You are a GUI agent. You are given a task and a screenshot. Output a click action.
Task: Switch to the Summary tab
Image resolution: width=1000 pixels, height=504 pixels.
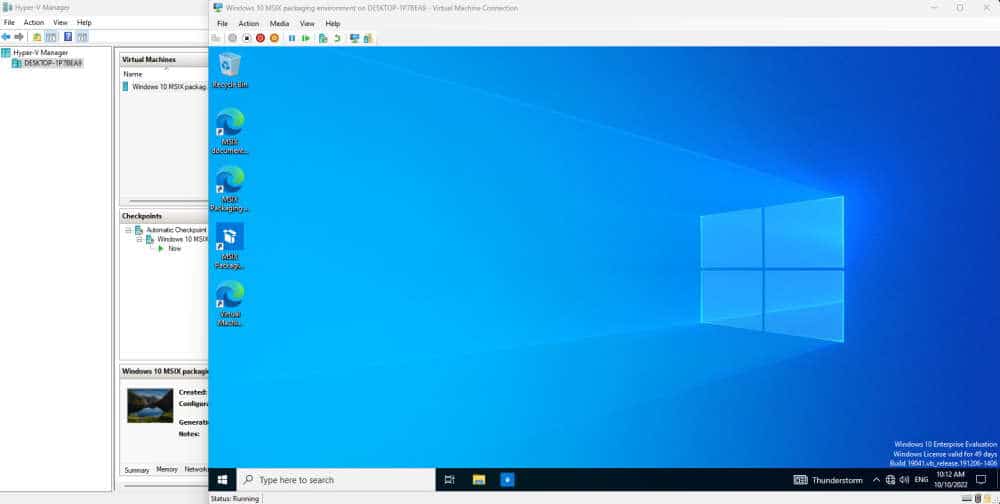136,470
